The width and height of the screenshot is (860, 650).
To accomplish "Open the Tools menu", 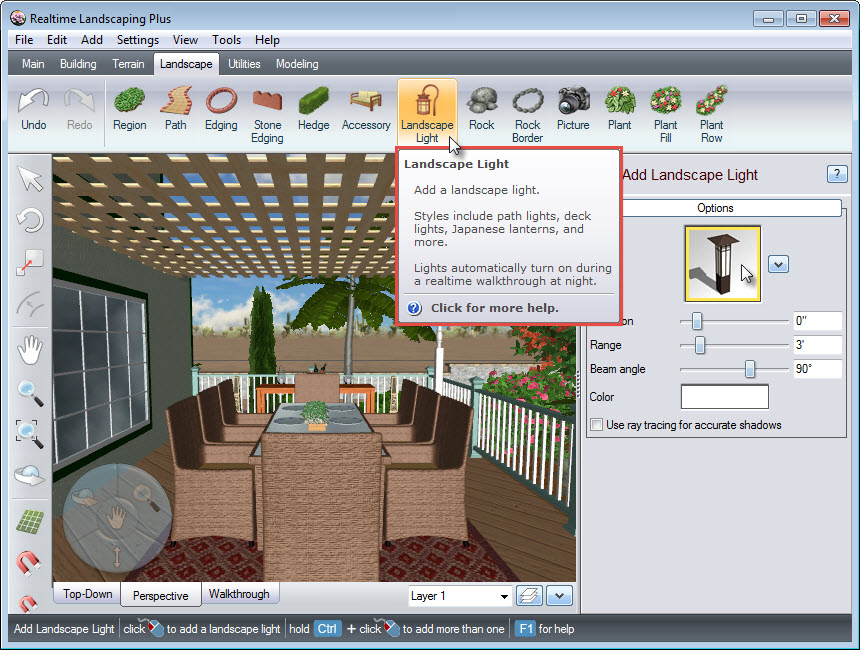I will pyautogui.click(x=227, y=40).
